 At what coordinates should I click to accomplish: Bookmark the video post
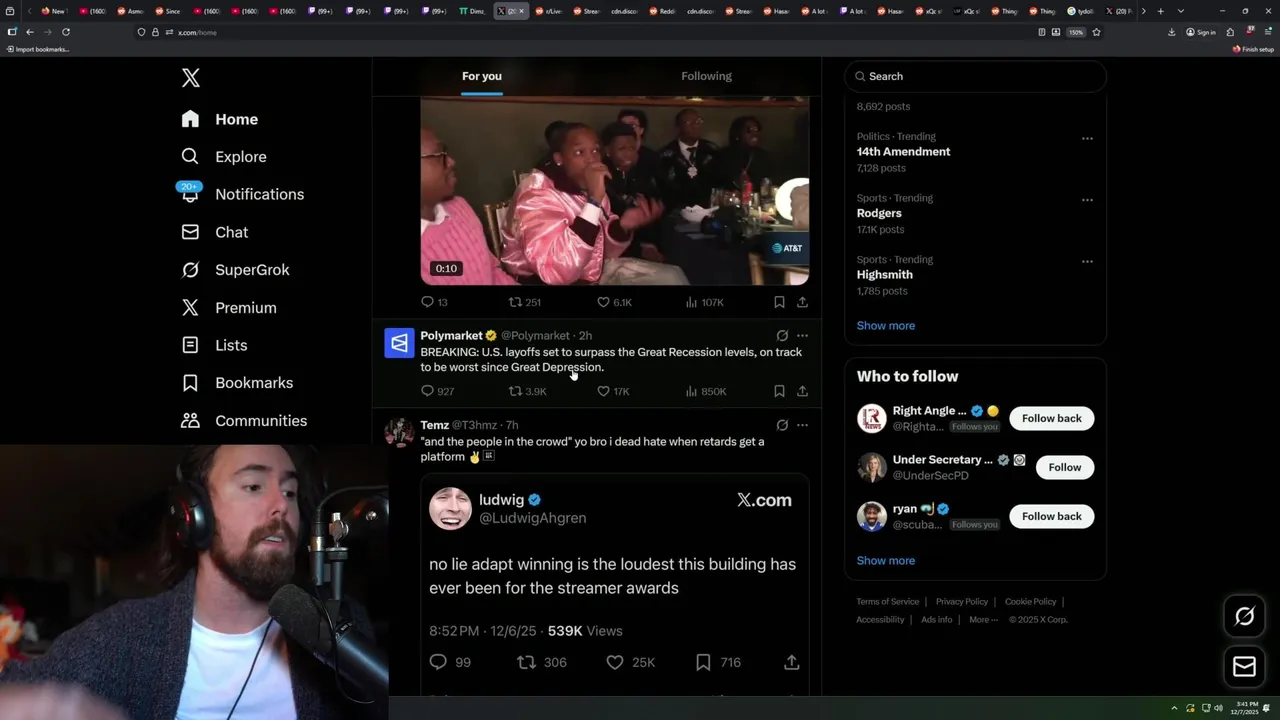point(779,302)
